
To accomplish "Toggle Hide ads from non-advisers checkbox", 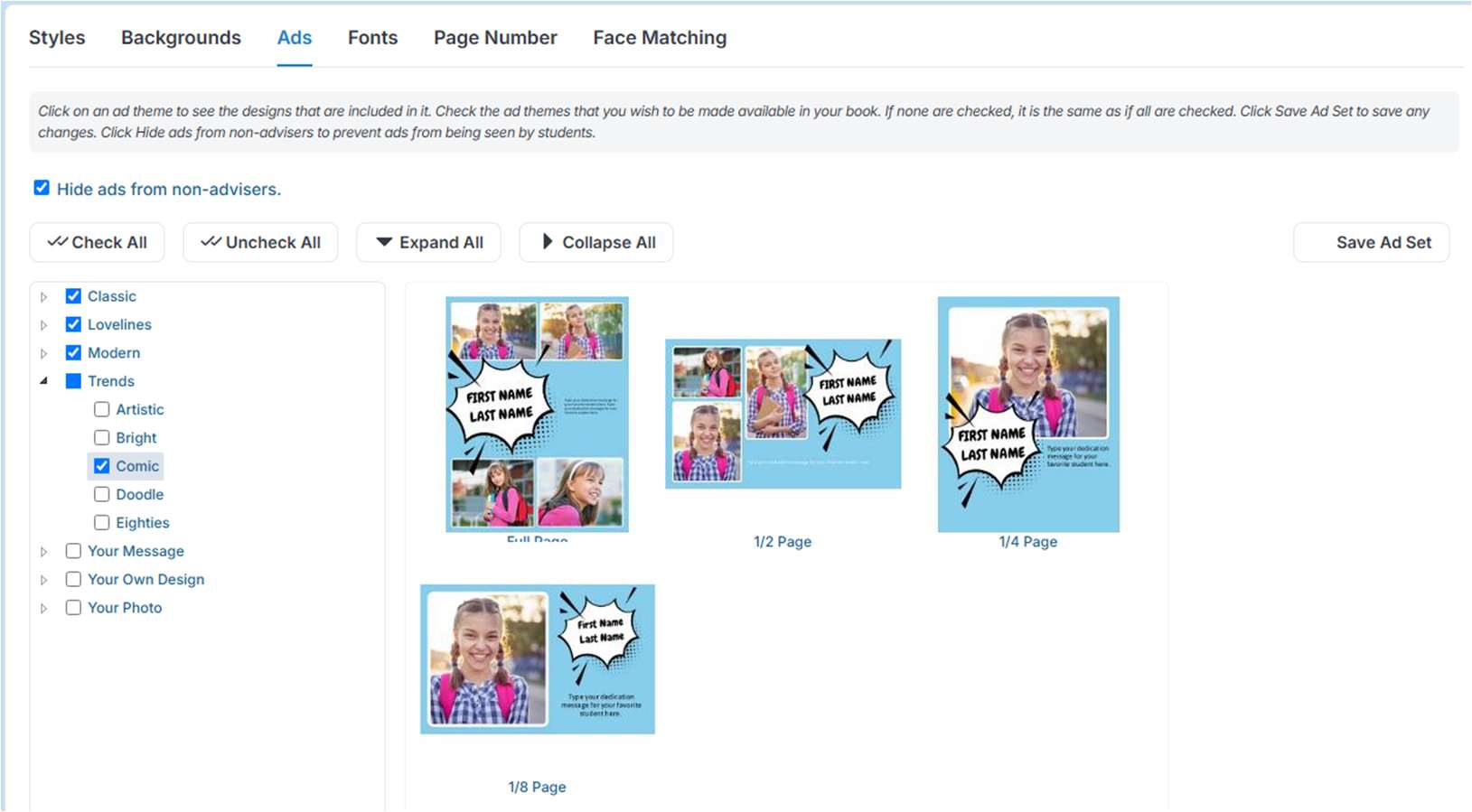I will 42,188.
